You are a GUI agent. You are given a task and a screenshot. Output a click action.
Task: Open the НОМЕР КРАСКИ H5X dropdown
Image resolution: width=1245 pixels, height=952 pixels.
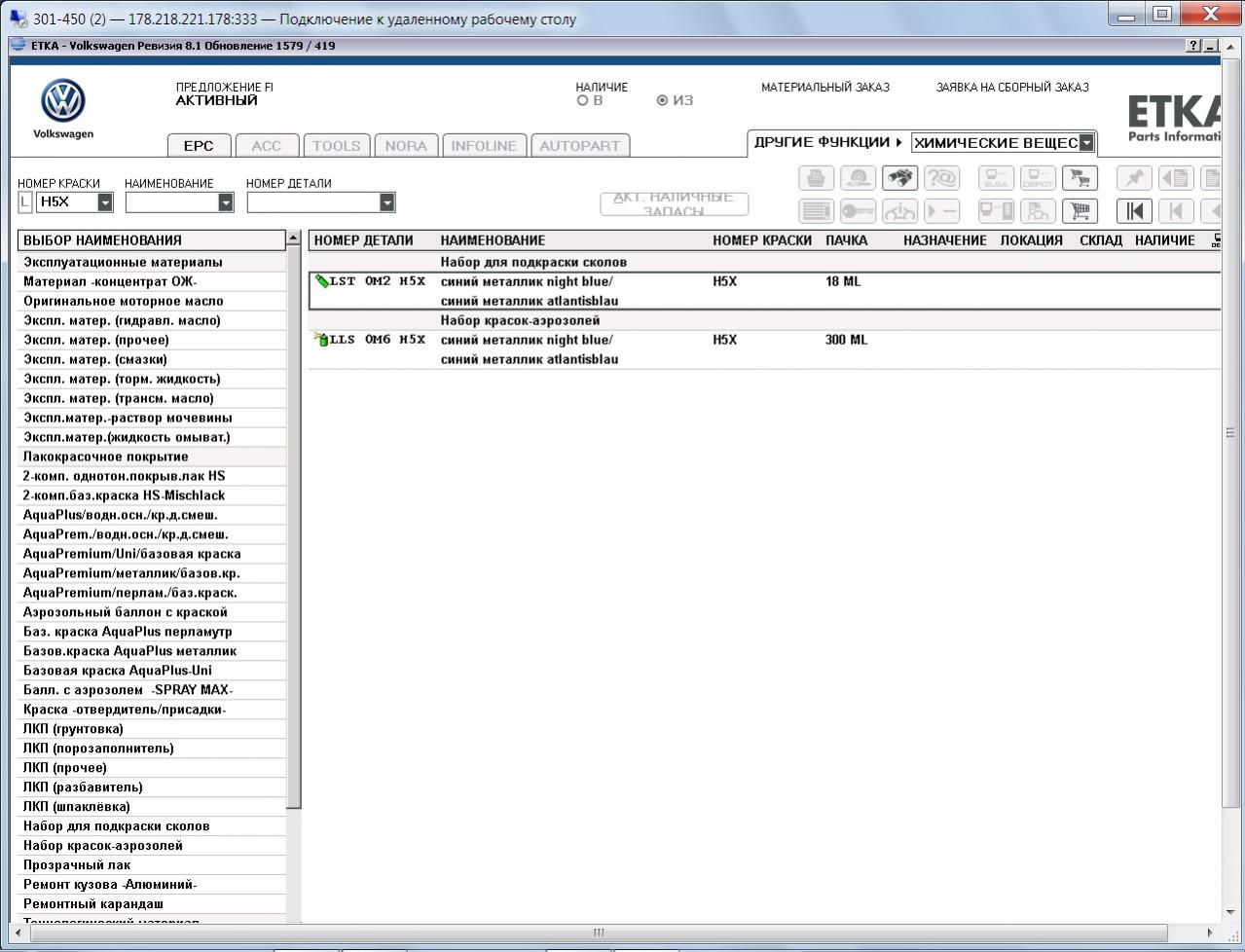click(x=104, y=202)
